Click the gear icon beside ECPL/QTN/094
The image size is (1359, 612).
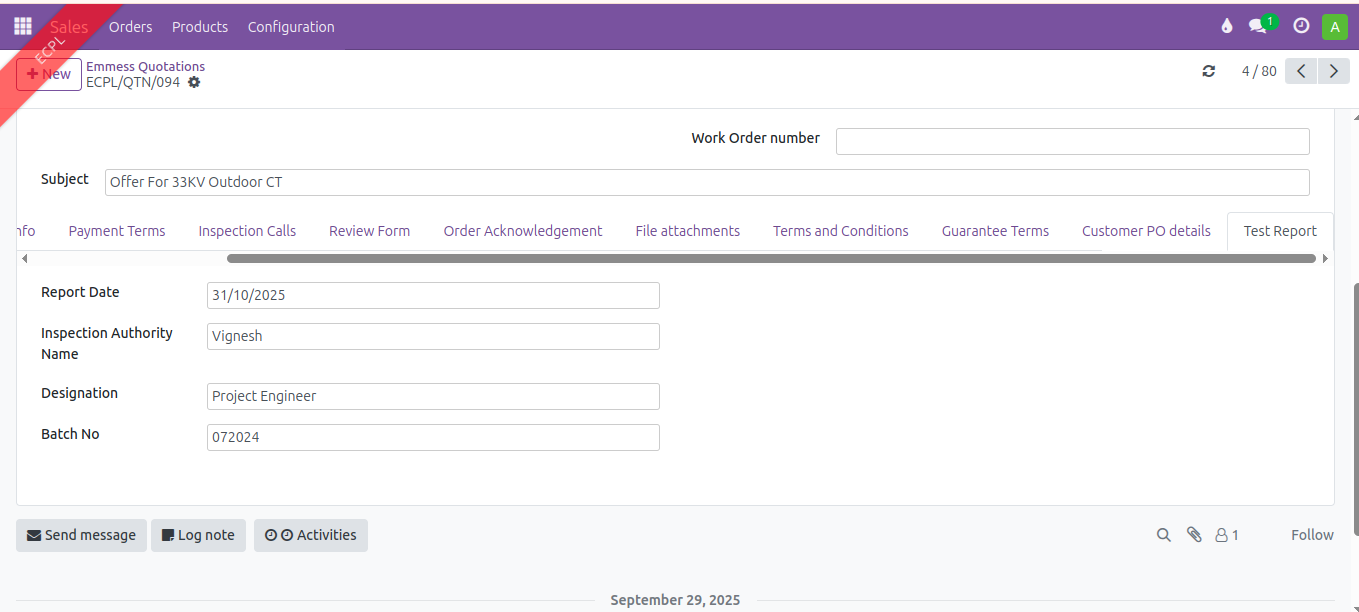coord(194,82)
